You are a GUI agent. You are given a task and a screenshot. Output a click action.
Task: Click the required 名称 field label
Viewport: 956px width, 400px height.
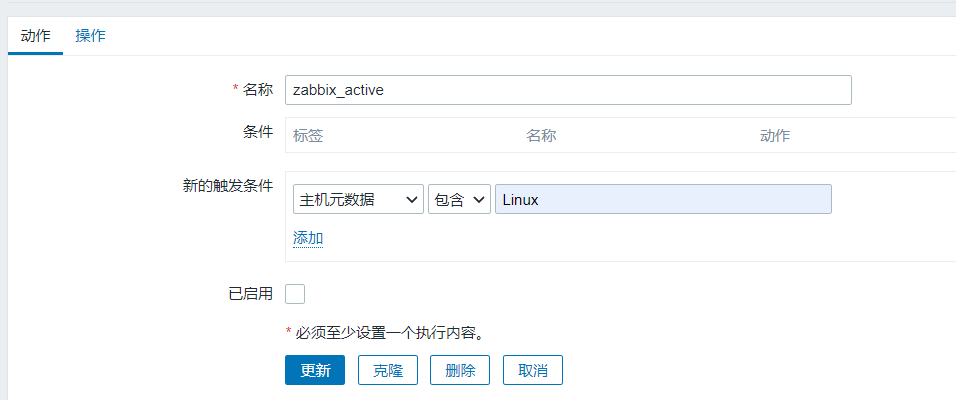pos(257,90)
